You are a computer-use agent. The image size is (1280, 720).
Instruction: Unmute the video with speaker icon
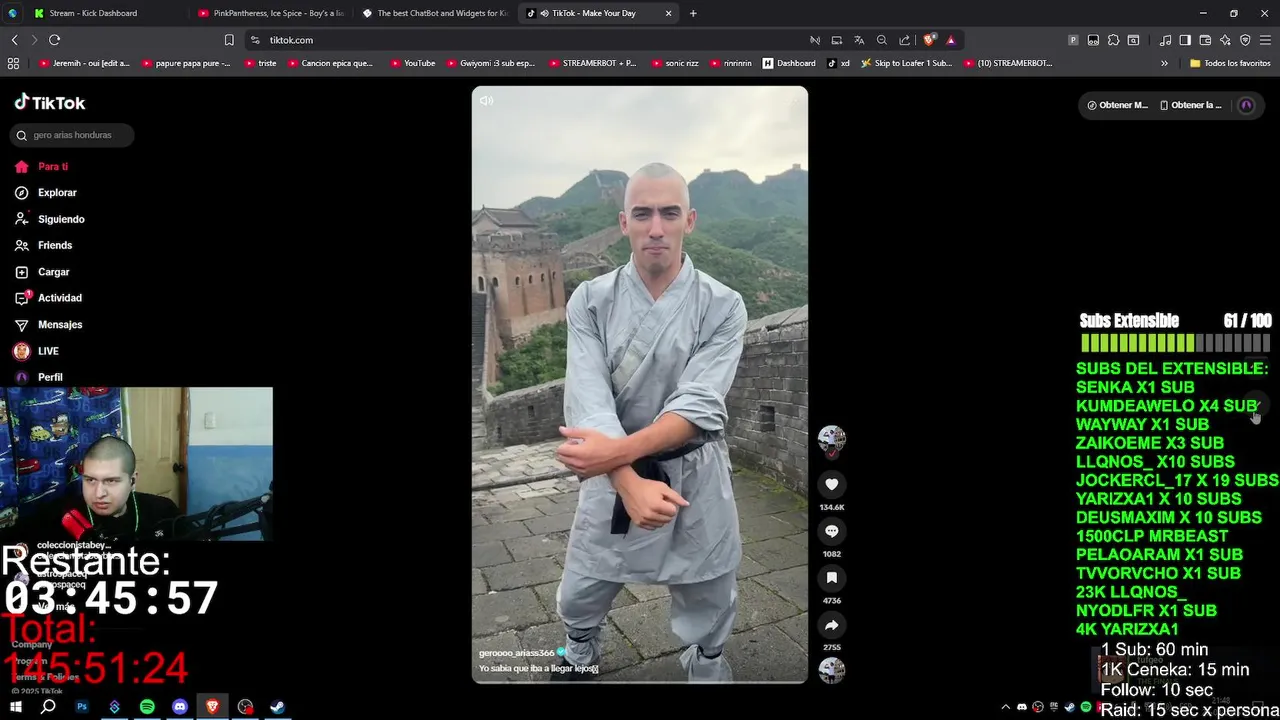click(x=486, y=101)
